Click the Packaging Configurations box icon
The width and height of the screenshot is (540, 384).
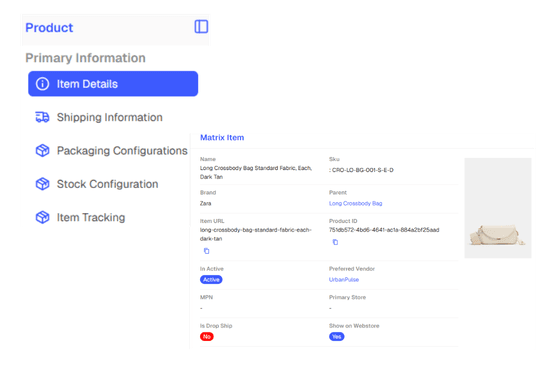[42, 151]
